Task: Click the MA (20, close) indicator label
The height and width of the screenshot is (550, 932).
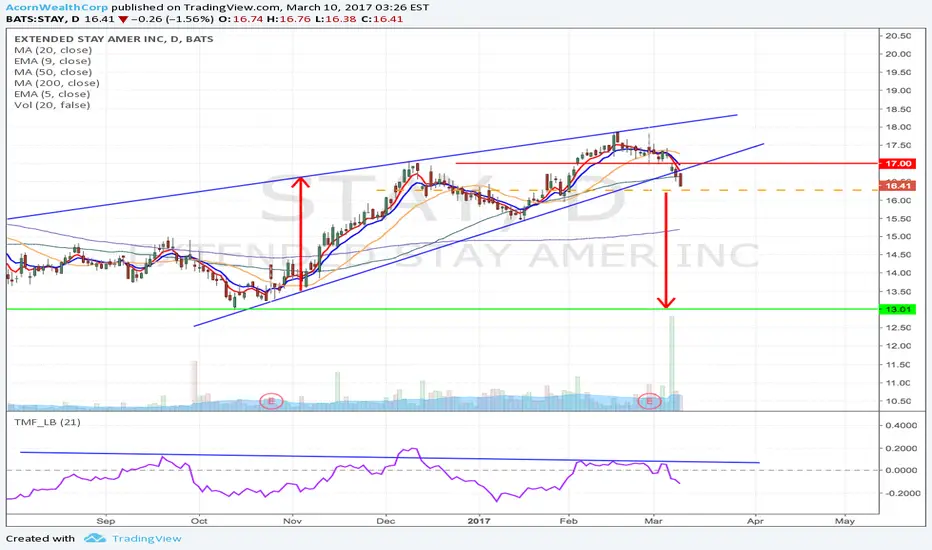Action: pos(53,51)
